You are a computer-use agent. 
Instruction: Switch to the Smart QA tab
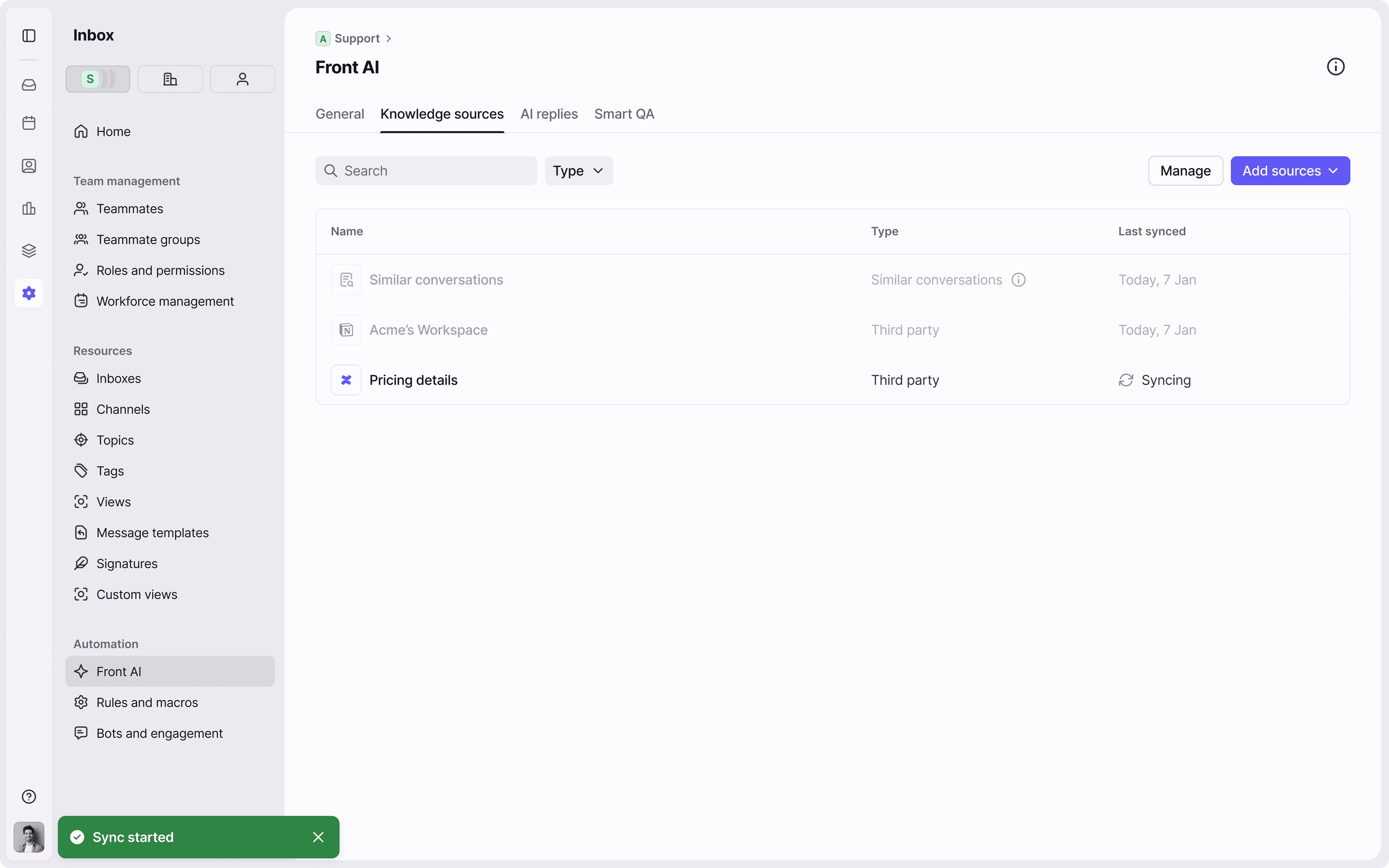click(624, 114)
